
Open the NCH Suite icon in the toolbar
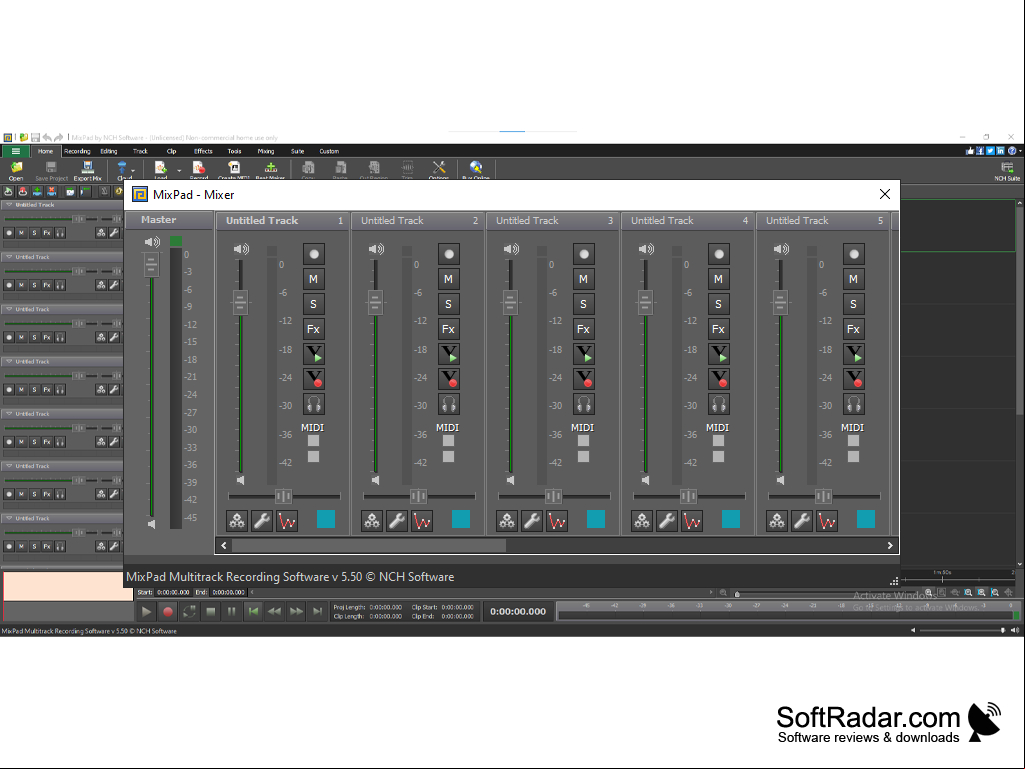1007,171
